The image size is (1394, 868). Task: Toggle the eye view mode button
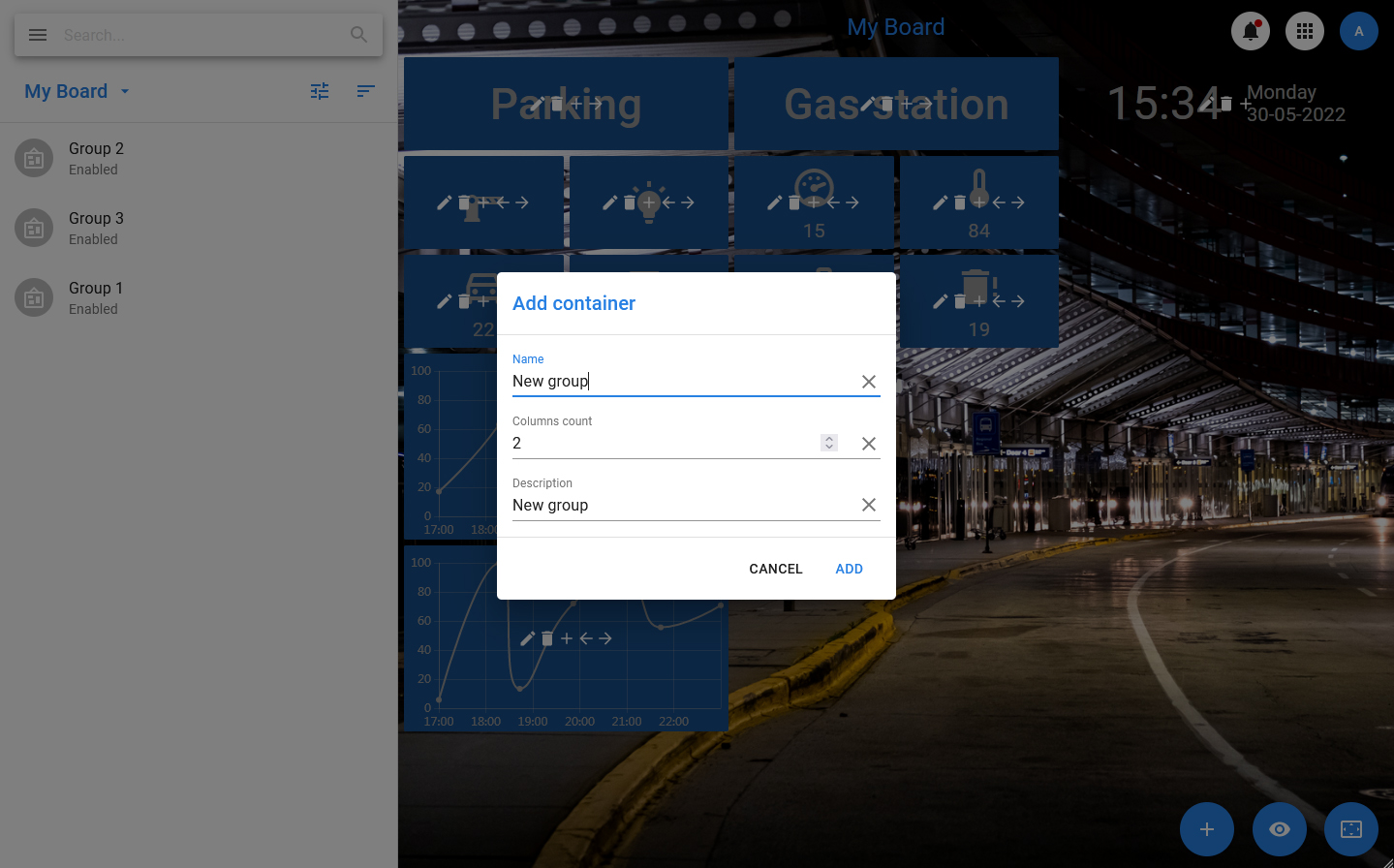1279,829
